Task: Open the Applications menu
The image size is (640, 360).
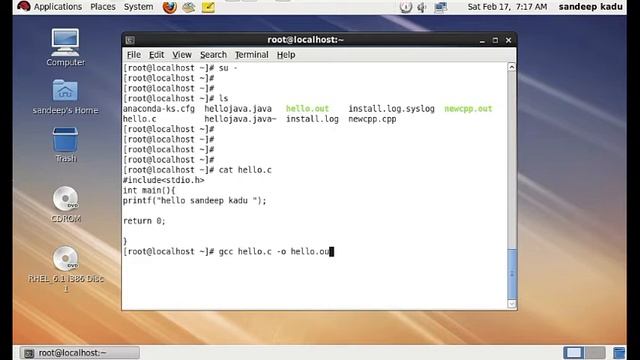Action: pyautogui.click(x=58, y=7)
